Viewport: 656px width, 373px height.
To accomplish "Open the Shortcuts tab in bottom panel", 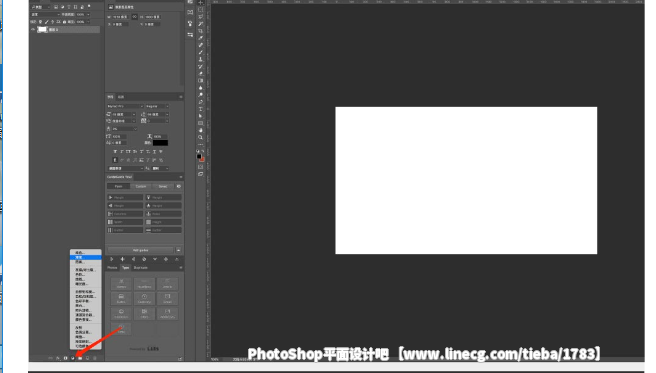I will tap(141, 268).
